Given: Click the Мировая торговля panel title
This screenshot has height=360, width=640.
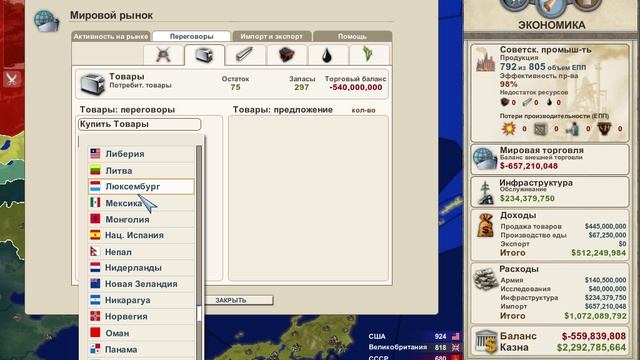Looking at the screenshot, I should point(541,150).
